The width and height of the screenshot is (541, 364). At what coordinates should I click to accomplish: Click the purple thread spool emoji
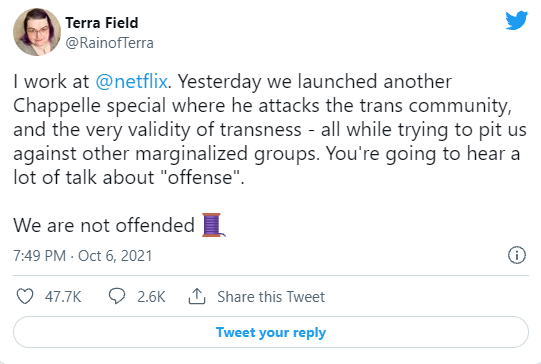click(x=214, y=225)
